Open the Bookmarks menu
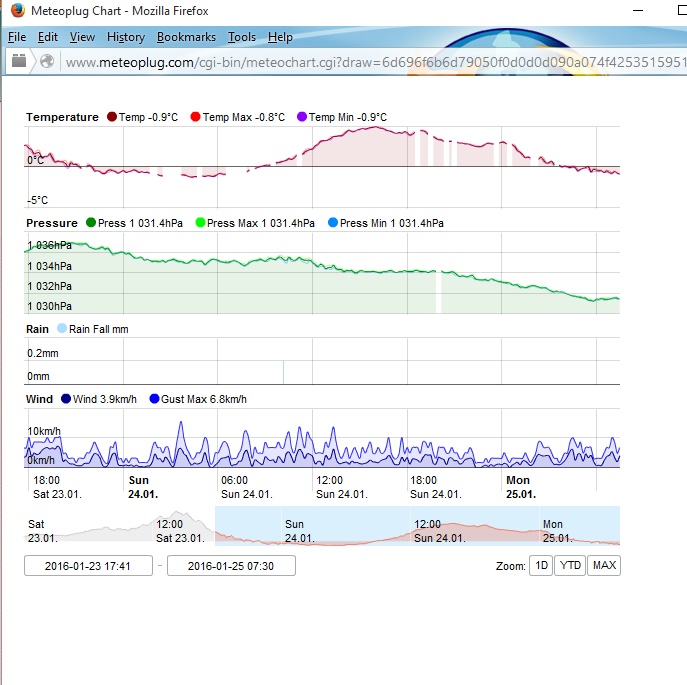 click(186, 37)
